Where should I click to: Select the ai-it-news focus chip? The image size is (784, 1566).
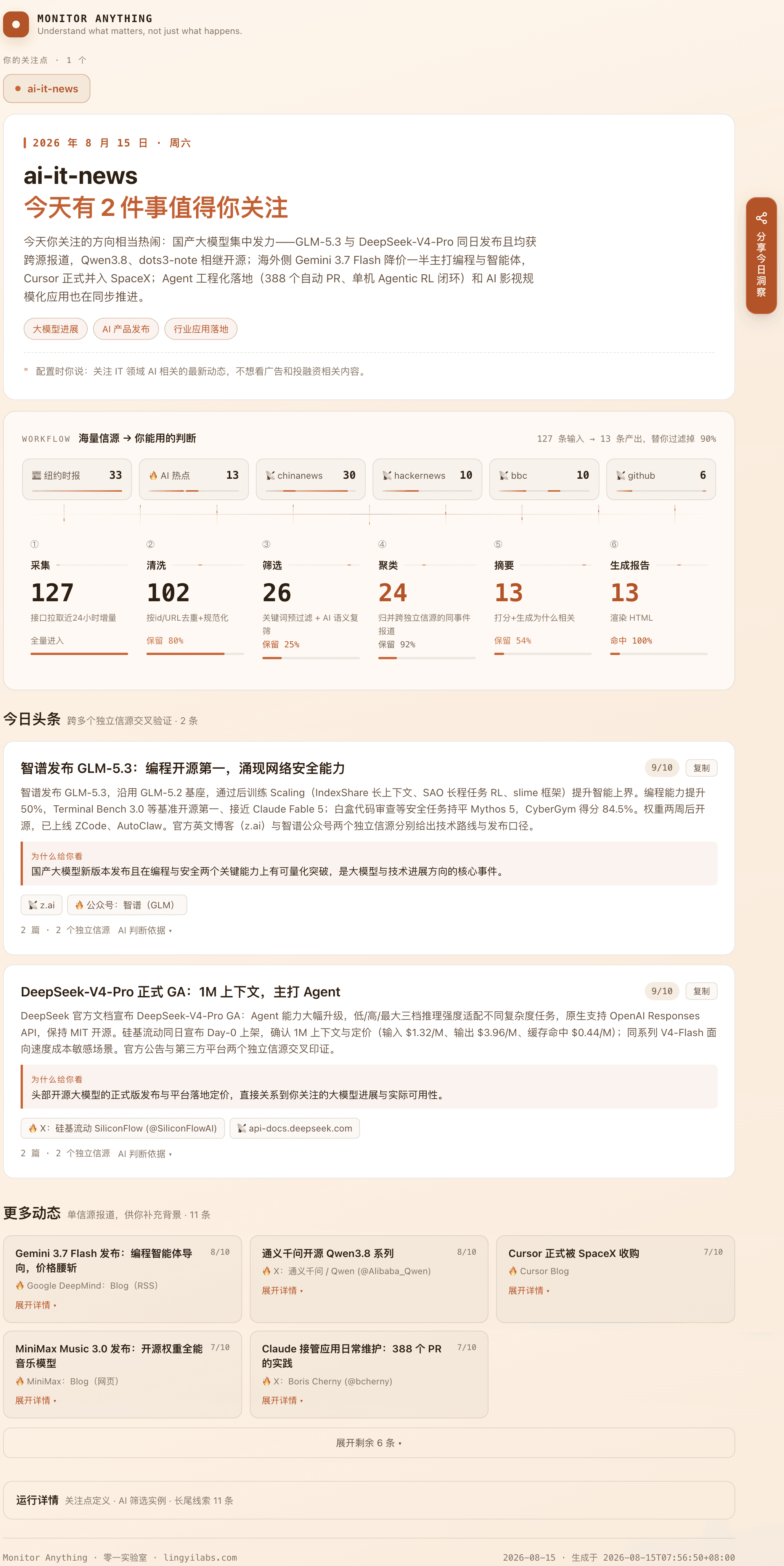coord(47,89)
